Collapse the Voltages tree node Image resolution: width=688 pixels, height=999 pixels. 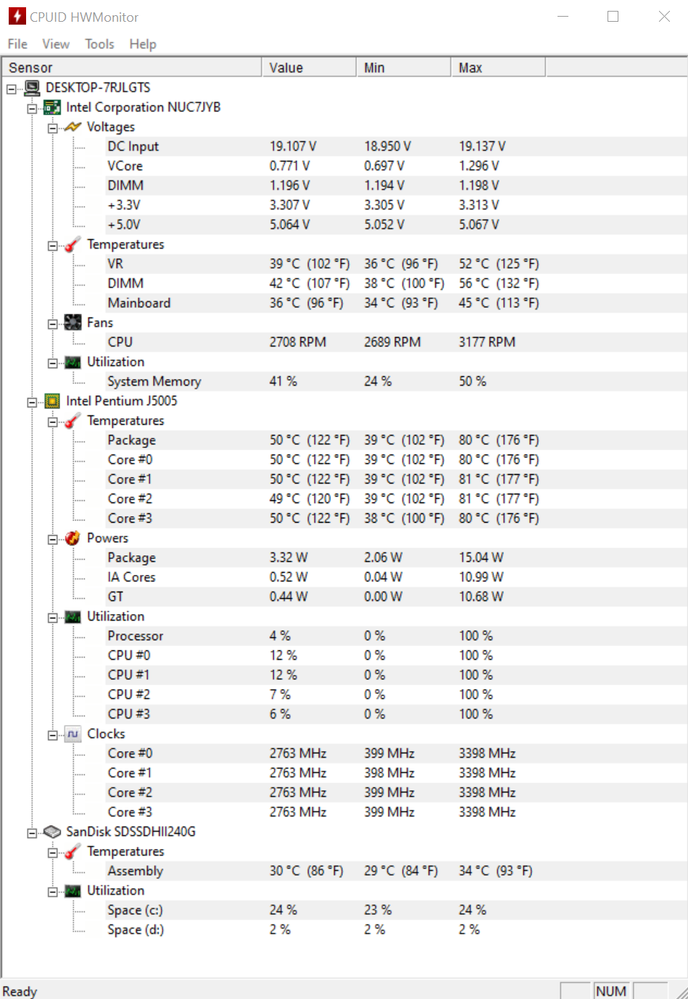[52, 128]
